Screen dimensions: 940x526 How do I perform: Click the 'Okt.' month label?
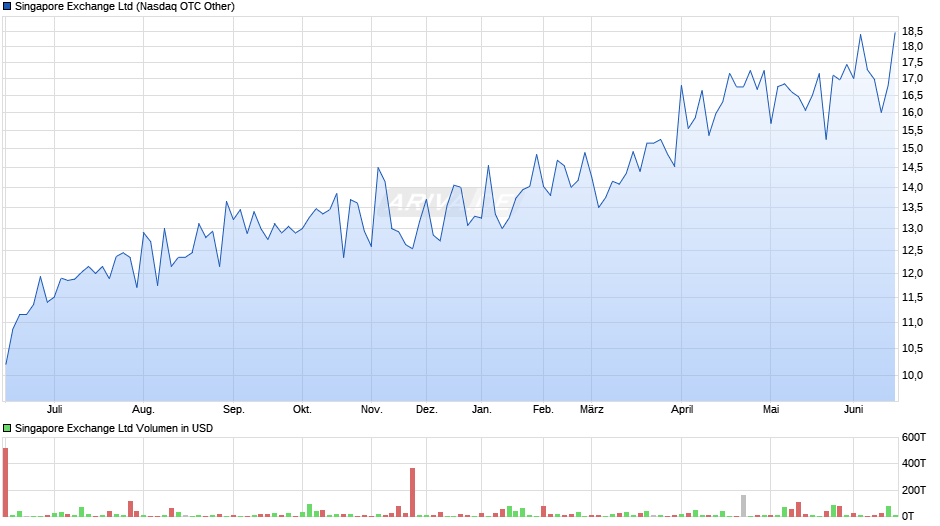tap(302, 409)
